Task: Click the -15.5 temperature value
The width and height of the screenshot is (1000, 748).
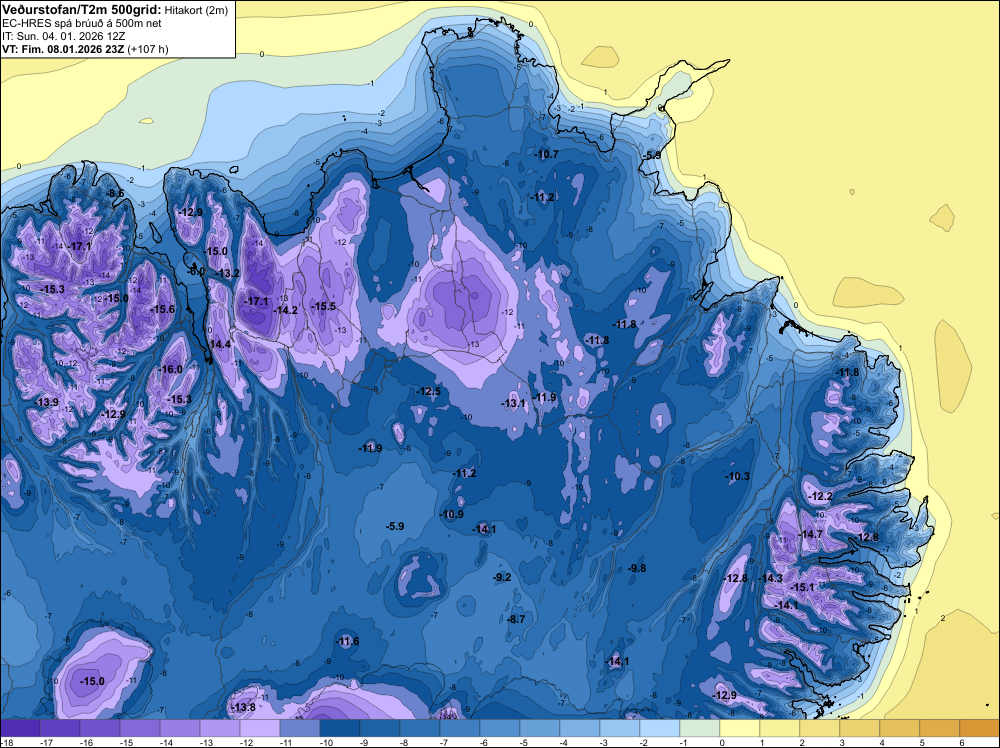Action: coord(323,306)
